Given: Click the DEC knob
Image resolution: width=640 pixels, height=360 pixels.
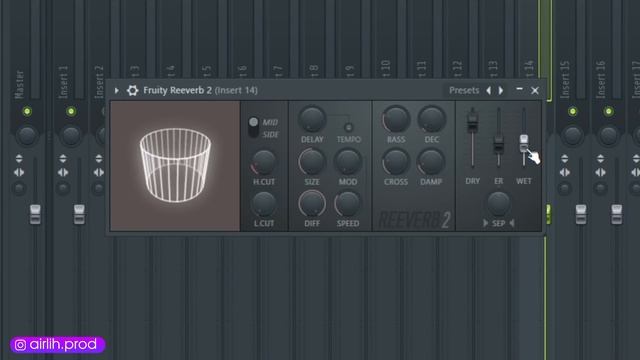Looking at the screenshot, I should (x=431, y=119).
